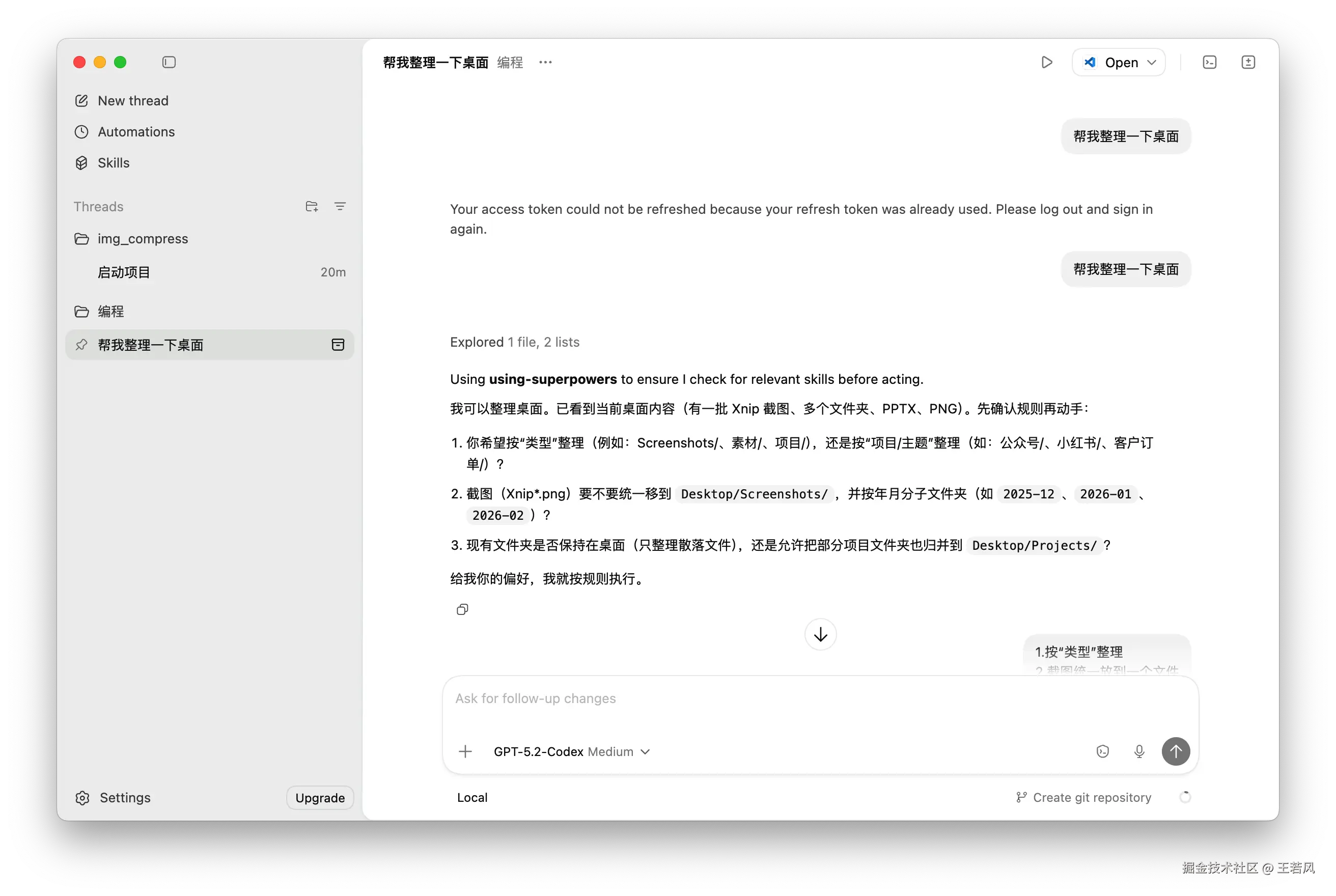The image size is (1336, 896).
Task: Expand the Explored 1 file, 2 lists row
Action: coord(514,342)
